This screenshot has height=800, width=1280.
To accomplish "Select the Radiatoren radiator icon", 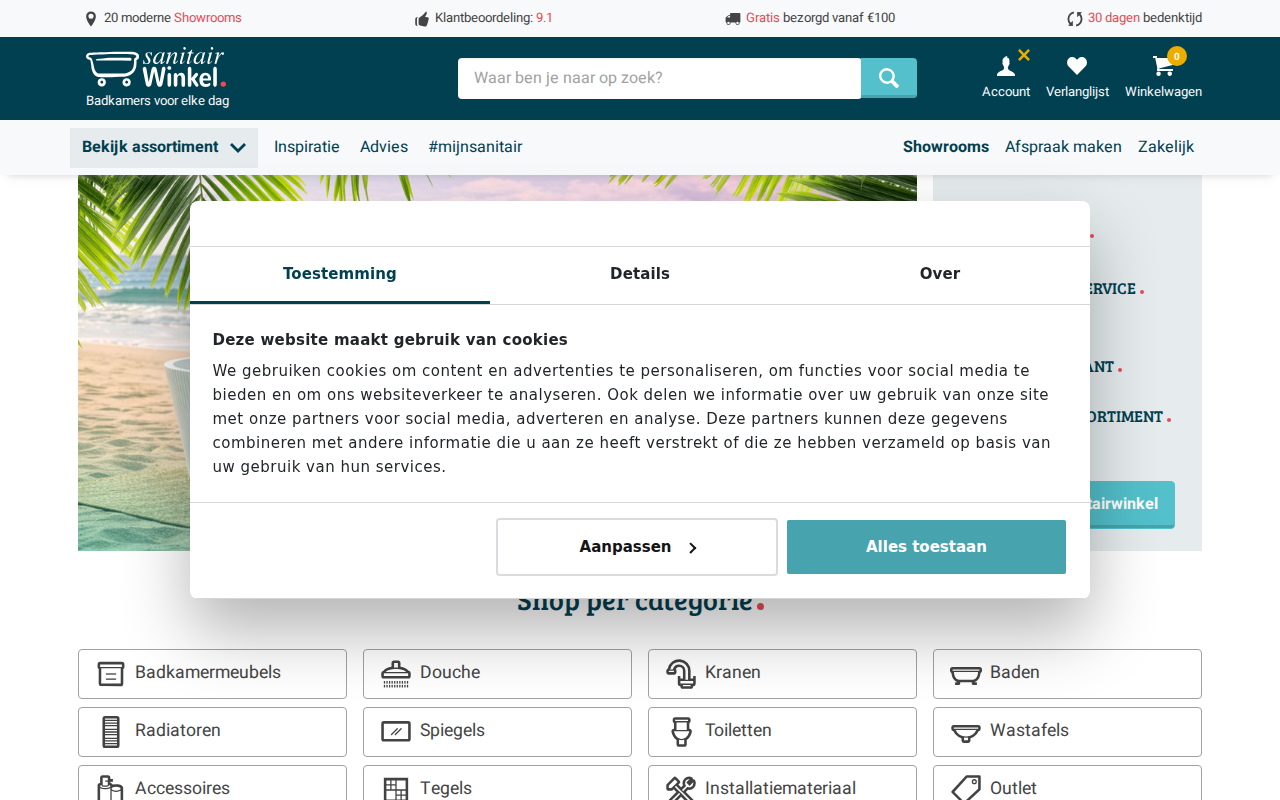I will click(x=111, y=732).
